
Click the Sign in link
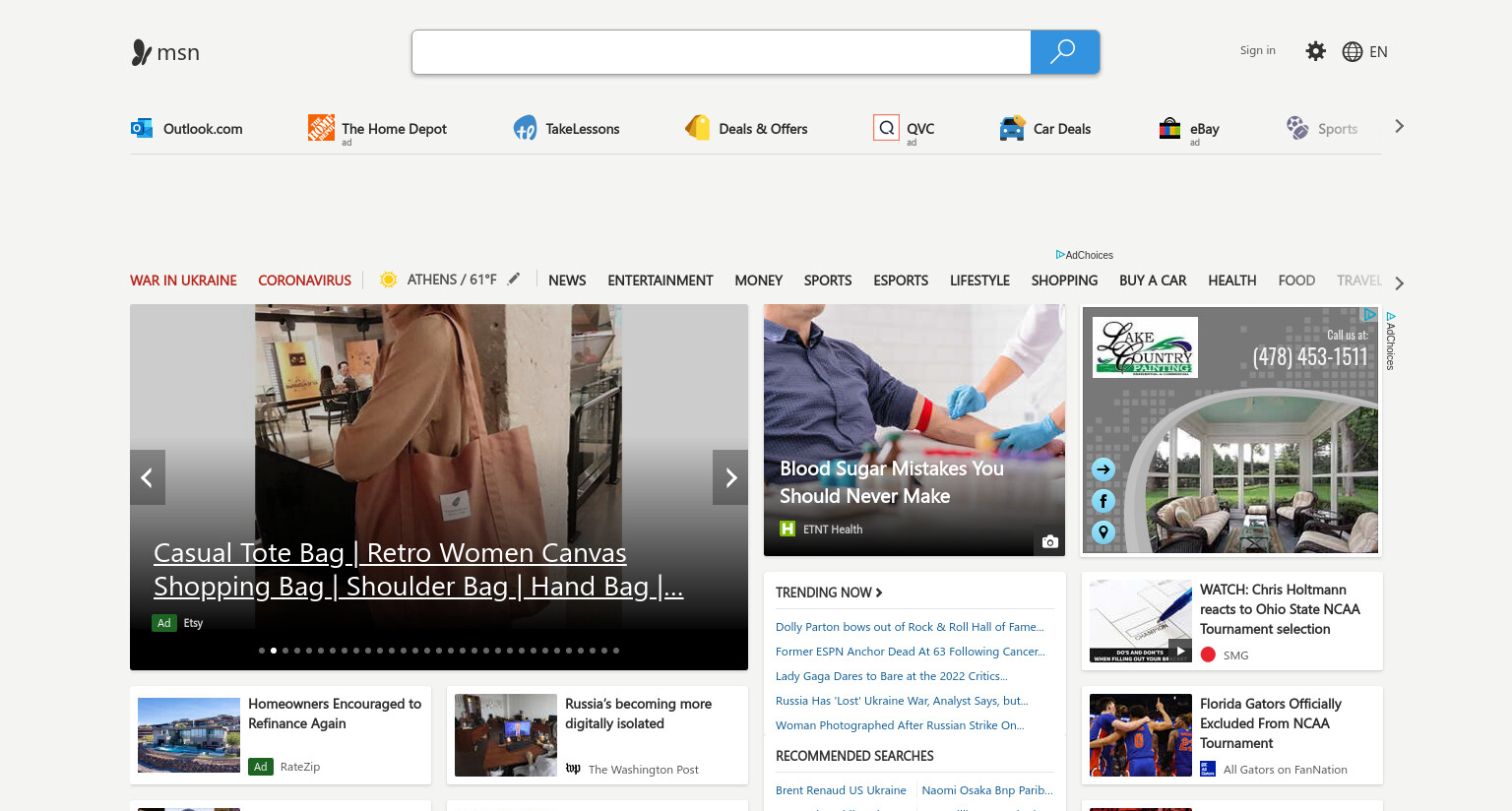1257,50
